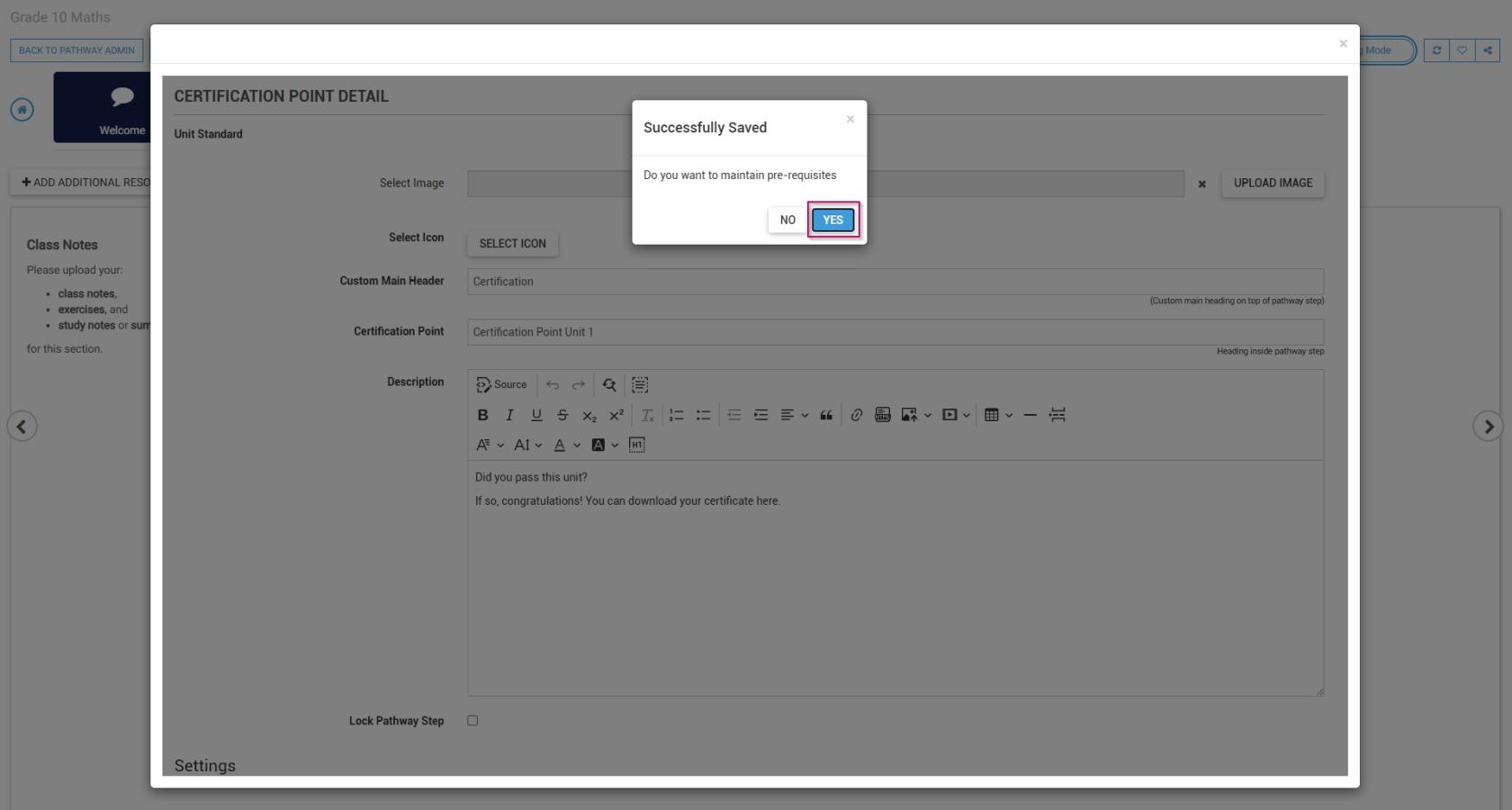Image resolution: width=1512 pixels, height=810 pixels.
Task: Click inside the Description text area
Action: 895,578
